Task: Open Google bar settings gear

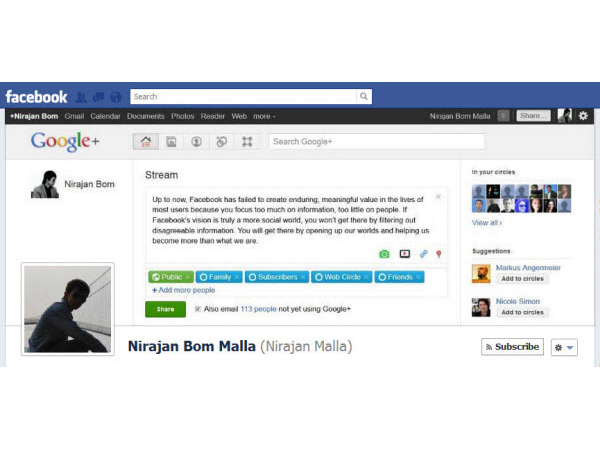Action: point(583,116)
